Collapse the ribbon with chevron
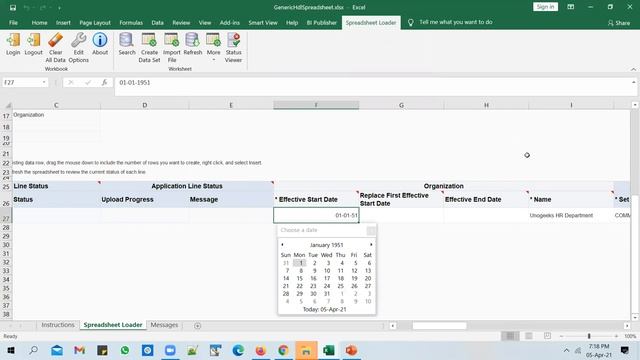Screen dimensions: 640x360 pos(633,69)
